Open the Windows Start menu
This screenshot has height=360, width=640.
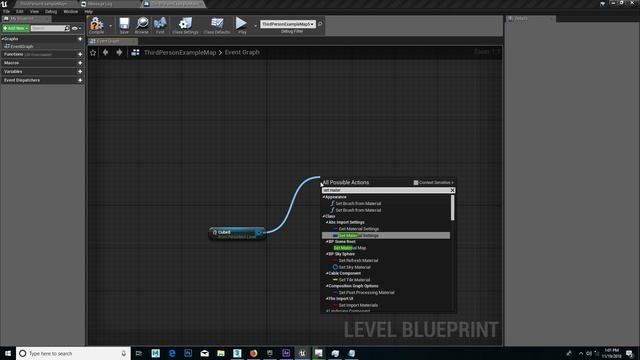(8, 353)
